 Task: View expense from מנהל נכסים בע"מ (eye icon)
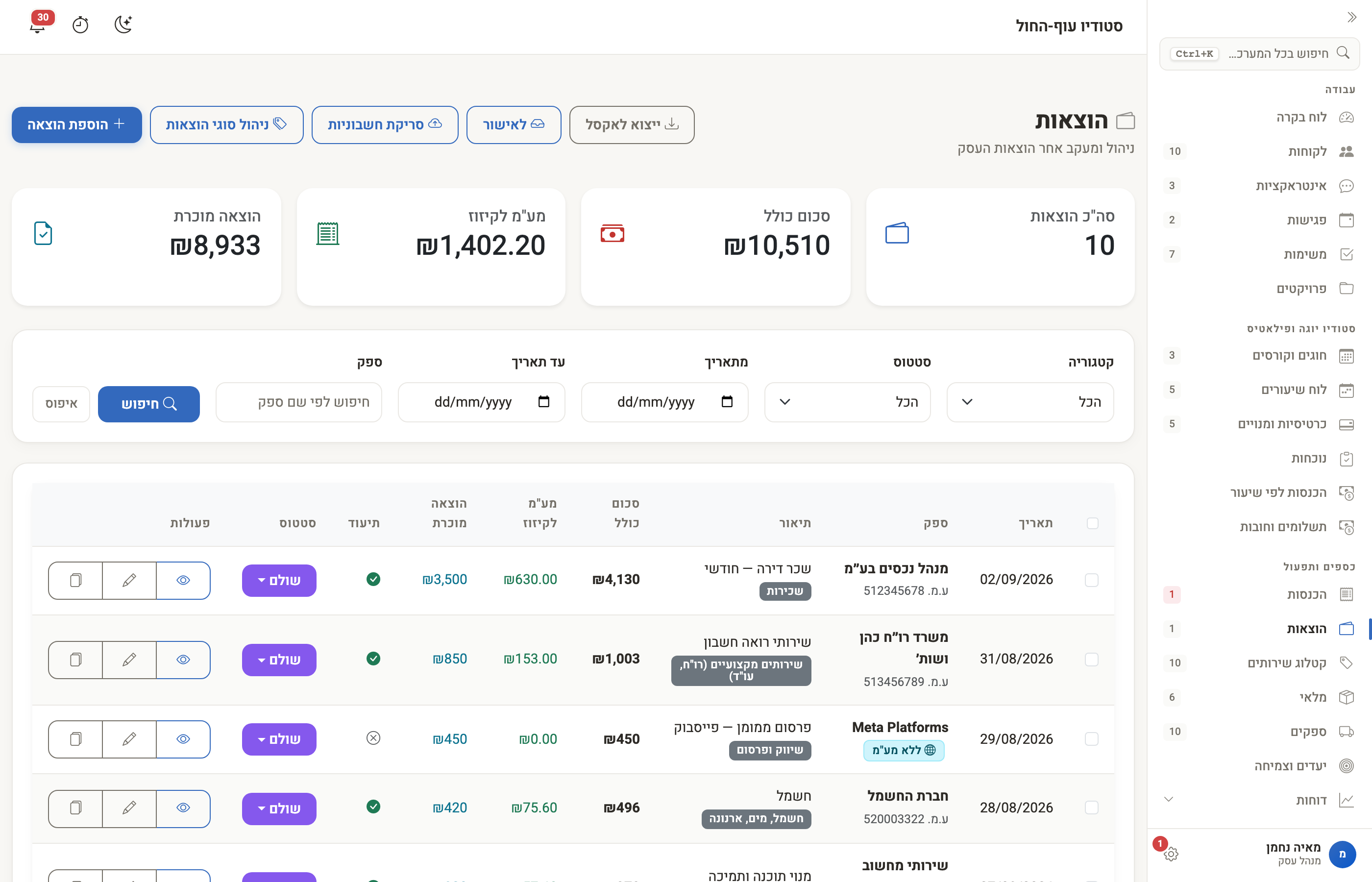[183, 580]
